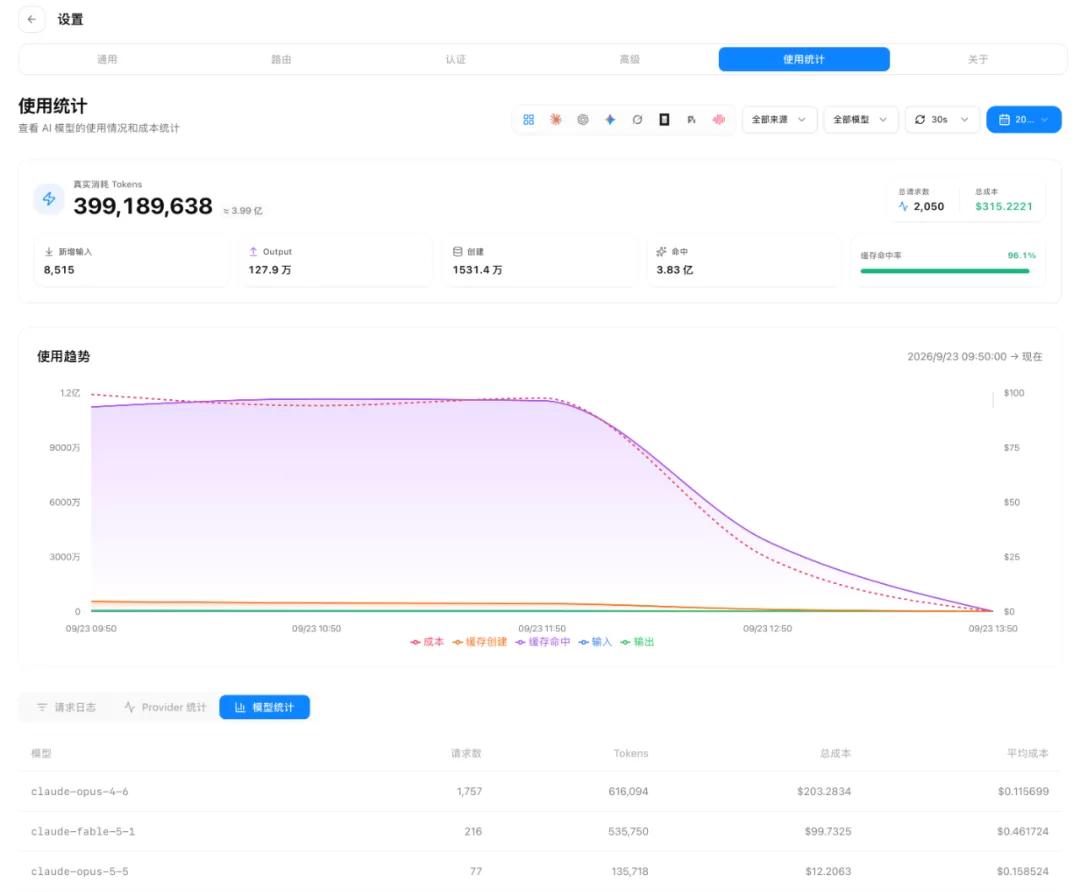Click the claude-opus-4-6 model row name
This screenshot has width=1080, height=892.
coord(80,791)
